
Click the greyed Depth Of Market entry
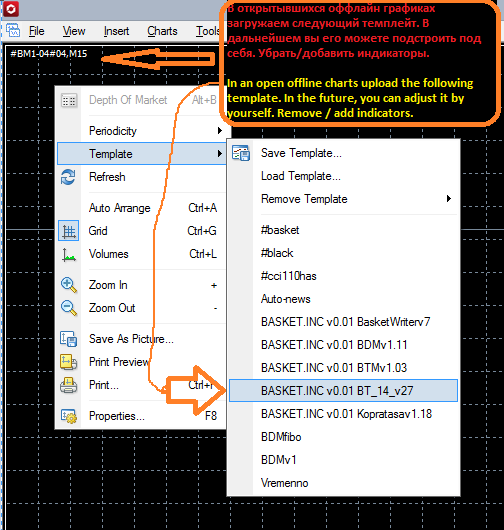(x=142, y=100)
